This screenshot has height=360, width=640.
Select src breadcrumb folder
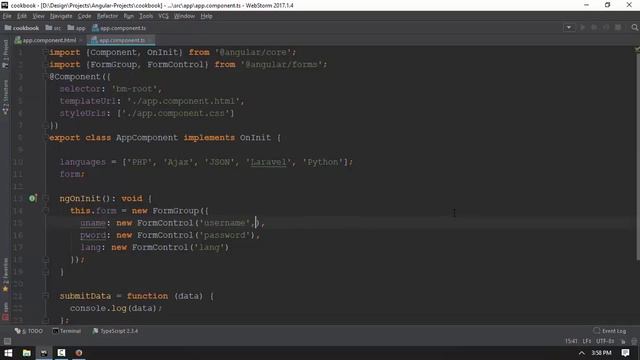pyautogui.click(x=53, y=28)
